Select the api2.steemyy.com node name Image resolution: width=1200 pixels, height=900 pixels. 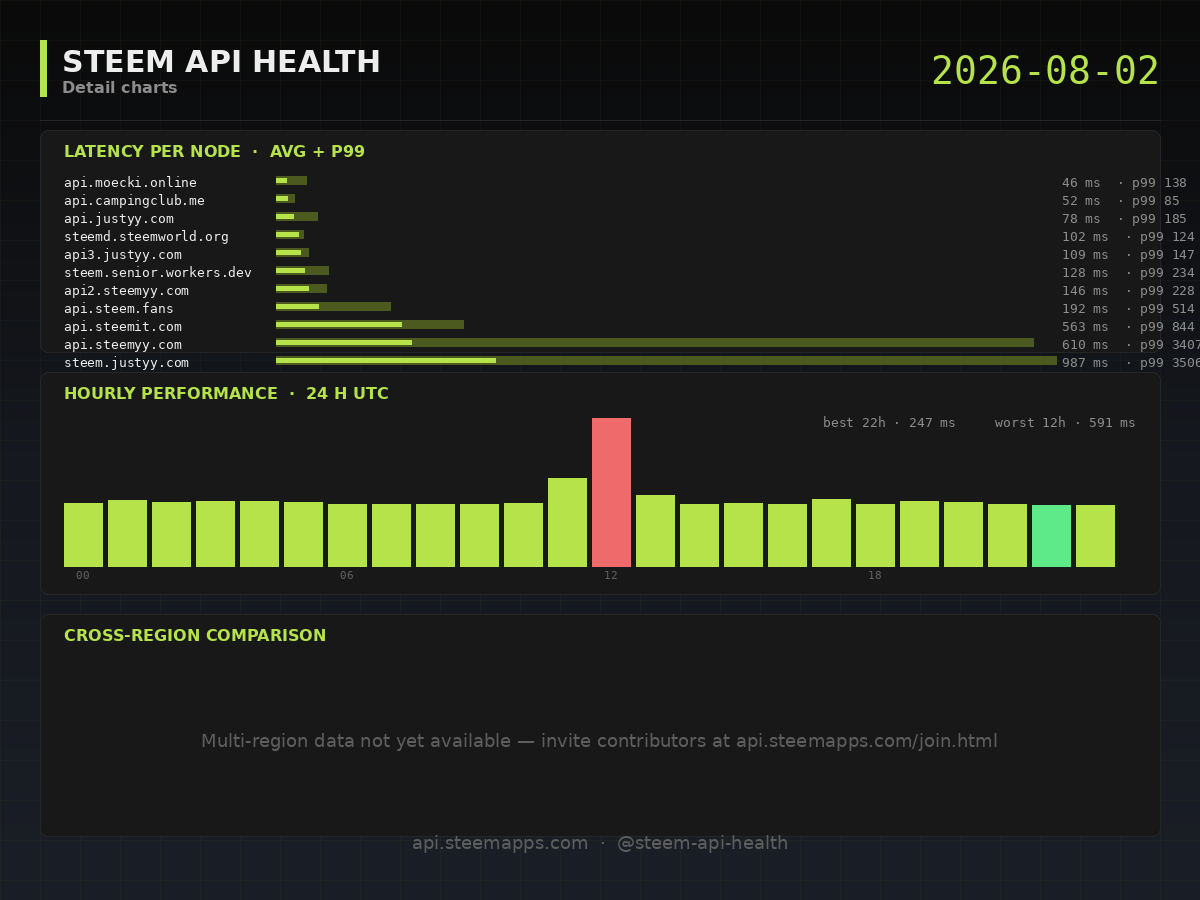126,291
